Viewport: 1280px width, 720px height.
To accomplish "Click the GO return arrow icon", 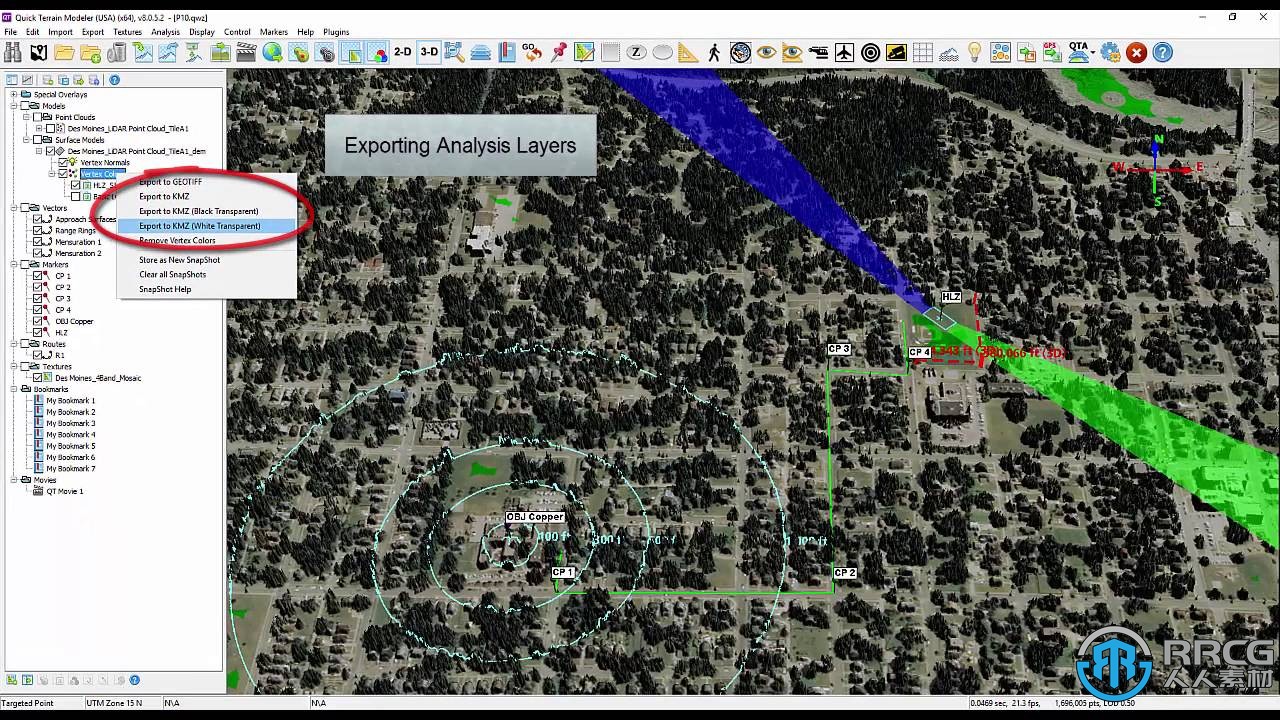I will click(532, 52).
